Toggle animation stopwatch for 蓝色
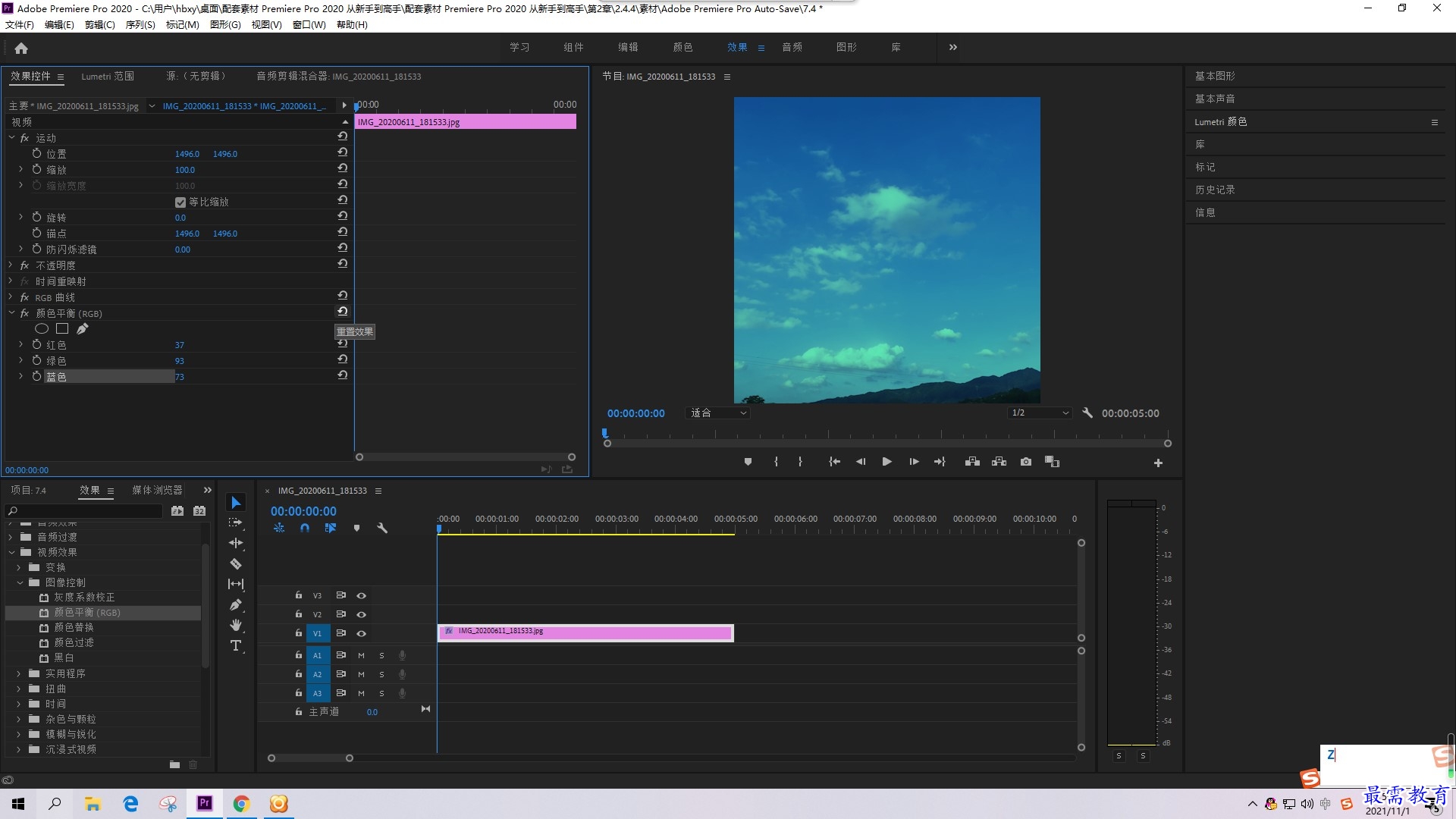 (36, 376)
